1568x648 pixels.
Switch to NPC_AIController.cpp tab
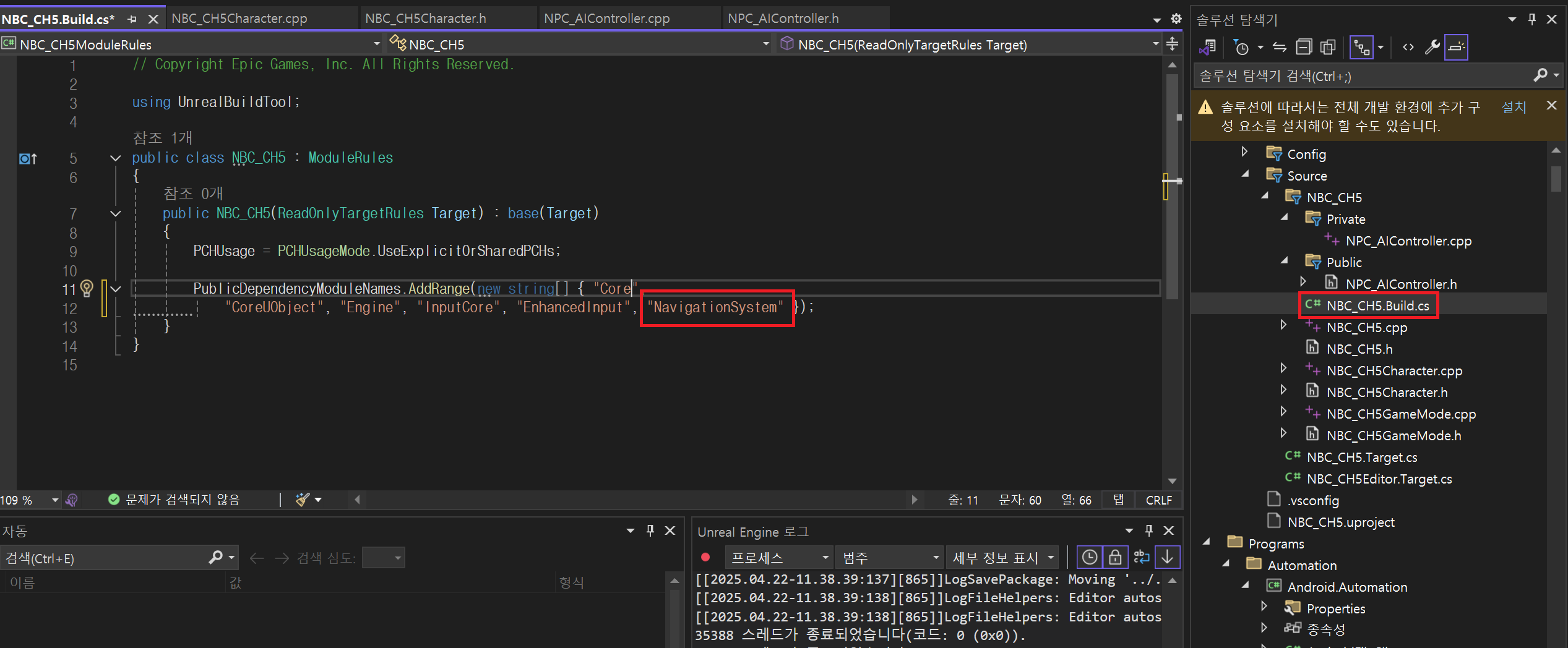pyautogui.click(x=606, y=19)
